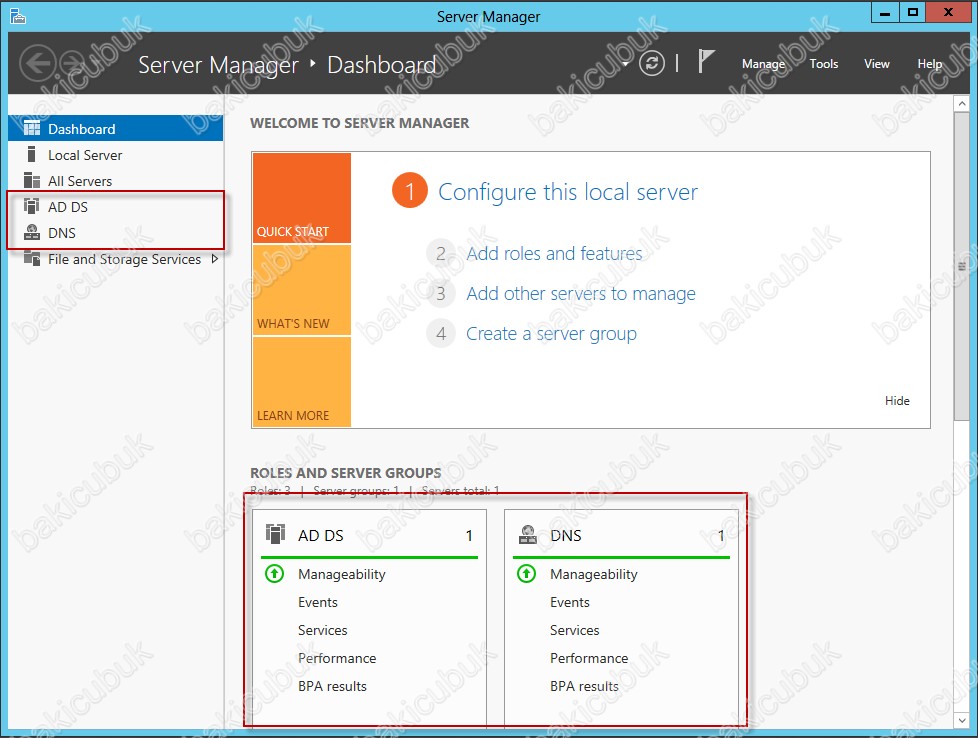Click the DNS sidebar icon
This screenshot has height=738, width=978.
coord(32,232)
